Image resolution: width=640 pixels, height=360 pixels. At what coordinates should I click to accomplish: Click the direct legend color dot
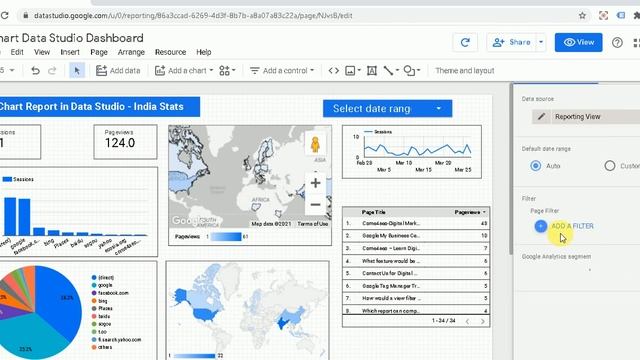94,278
